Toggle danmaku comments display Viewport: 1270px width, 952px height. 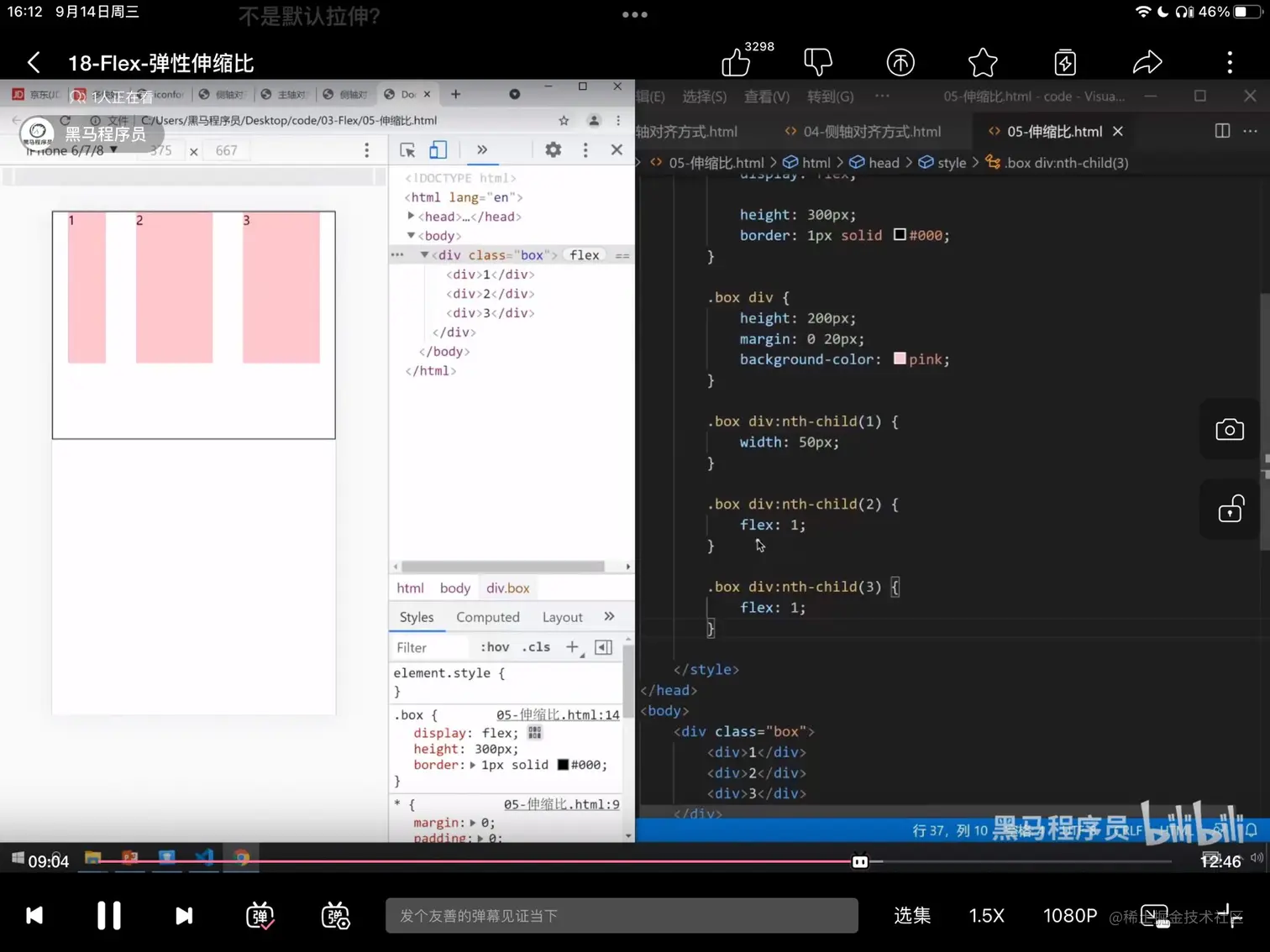tap(260, 915)
